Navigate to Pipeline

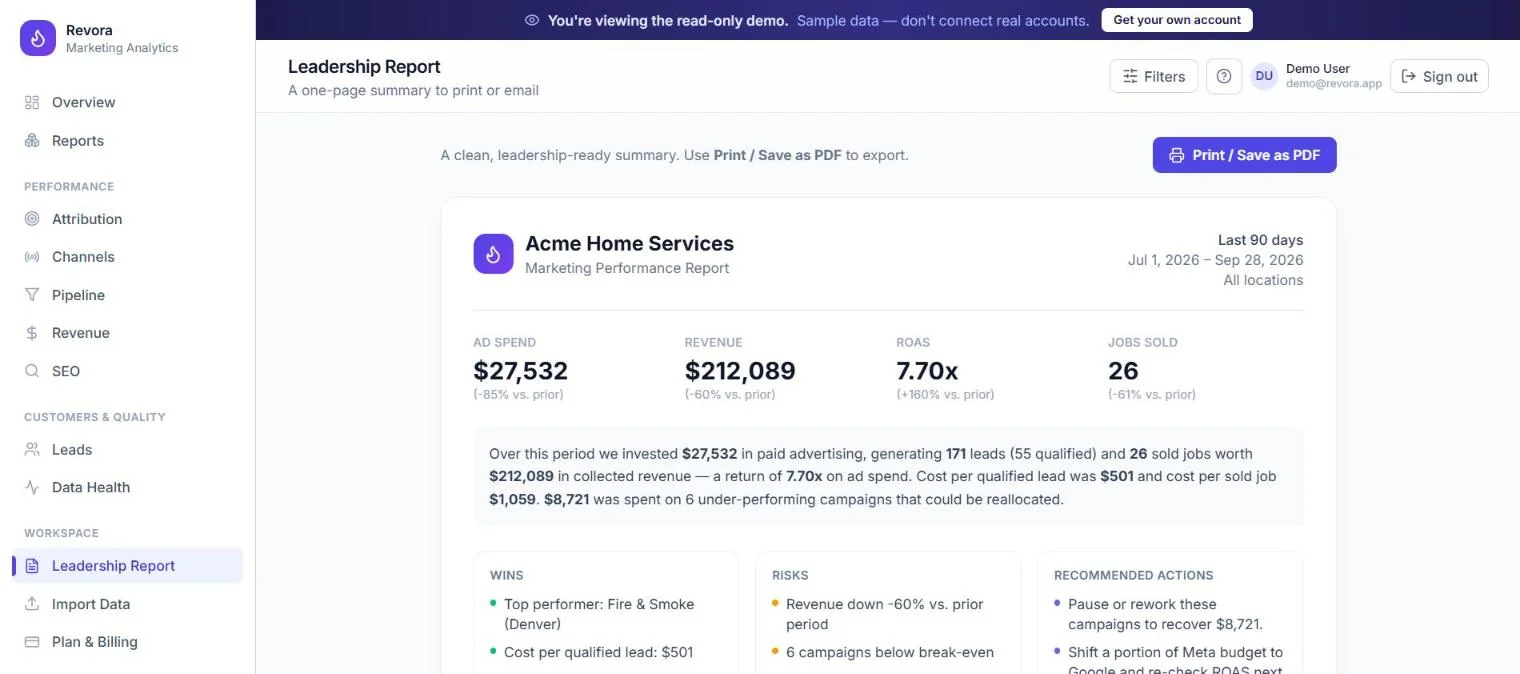tap(128, 295)
